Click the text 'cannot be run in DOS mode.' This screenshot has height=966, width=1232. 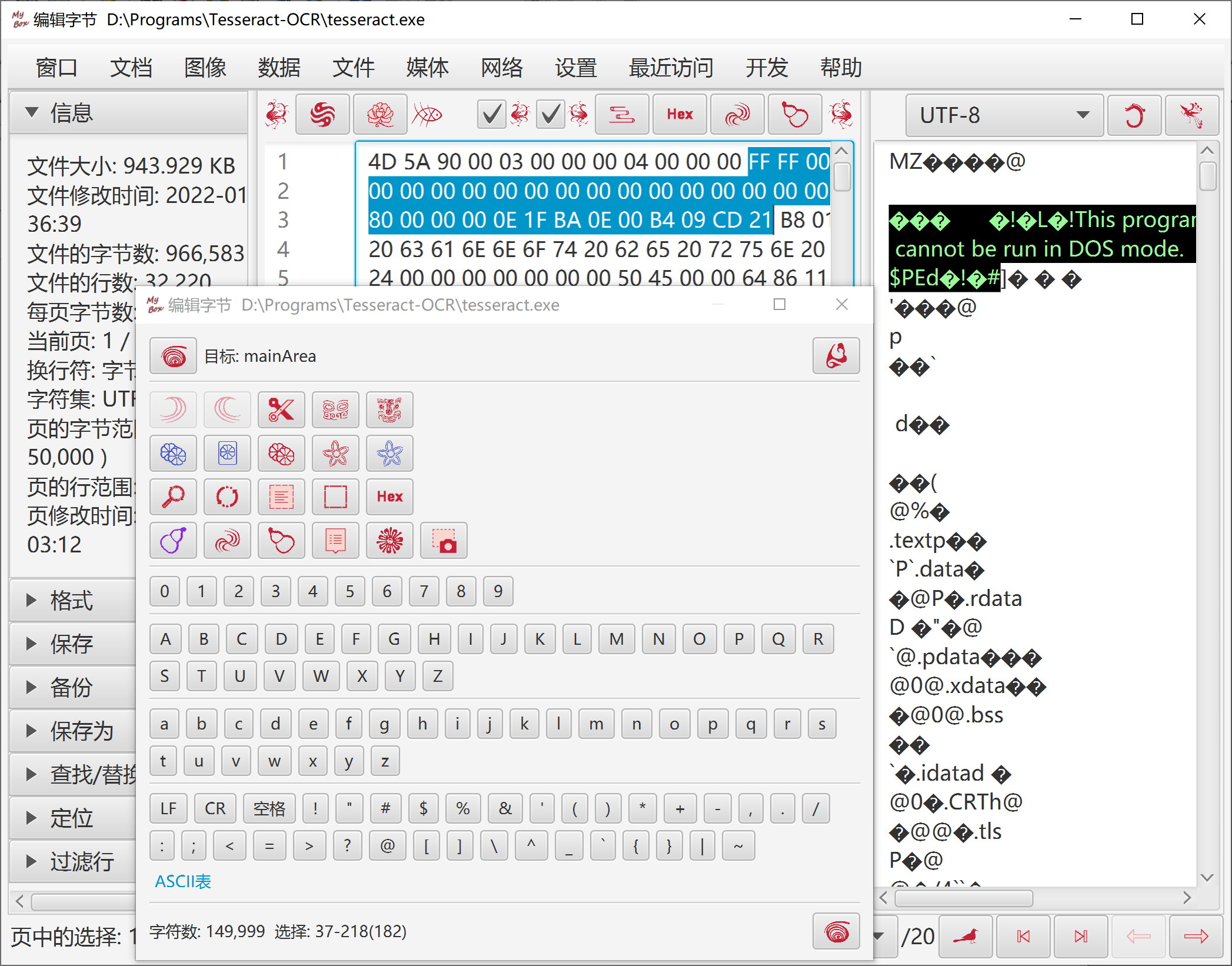pyautogui.click(x=1039, y=249)
